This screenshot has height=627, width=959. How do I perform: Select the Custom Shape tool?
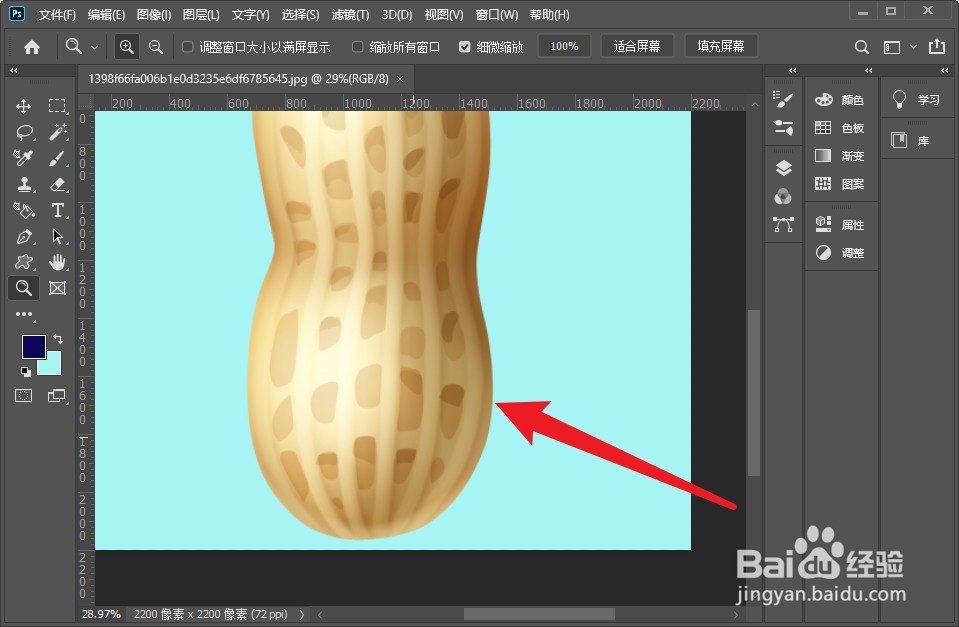tap(24, 262)
